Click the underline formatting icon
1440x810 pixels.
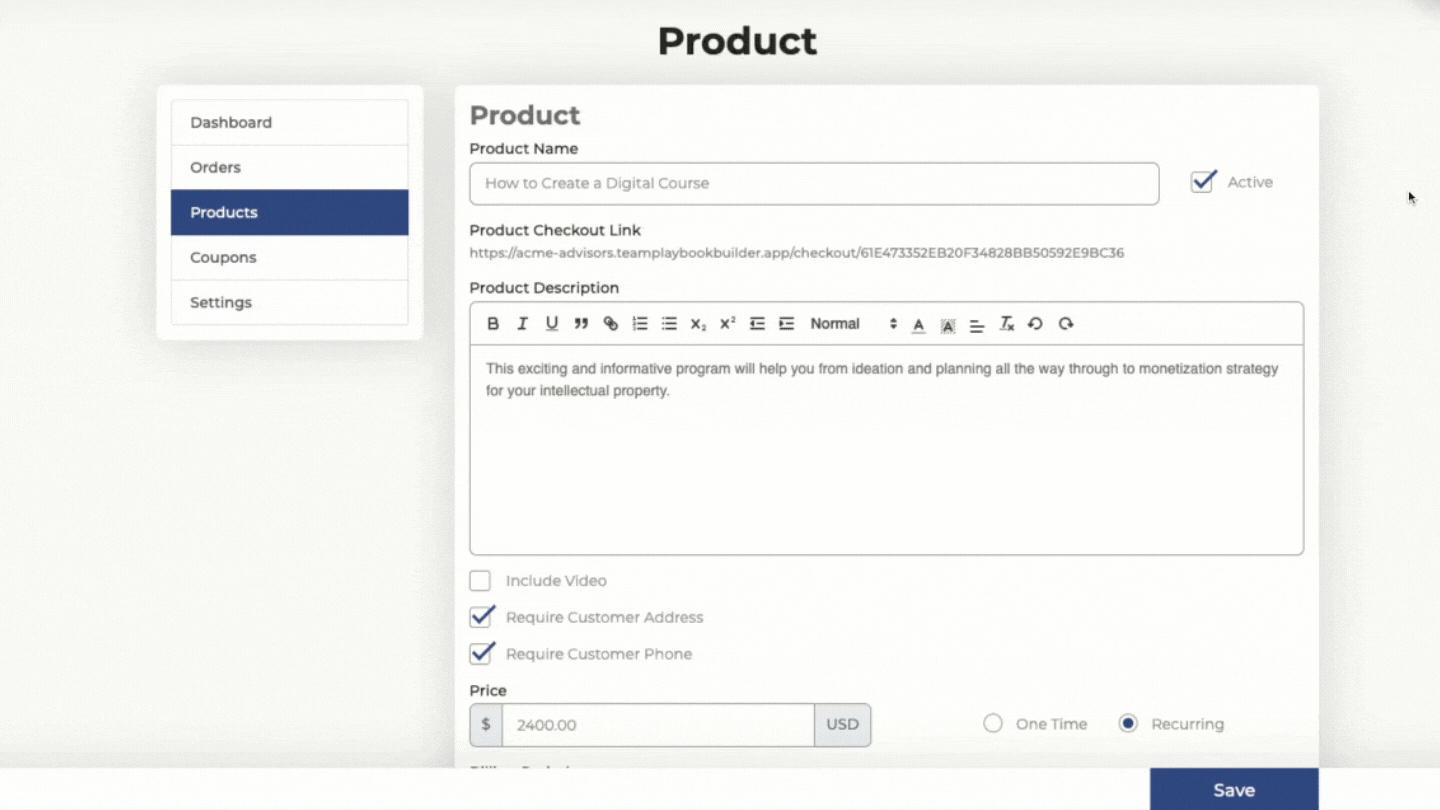551,324
